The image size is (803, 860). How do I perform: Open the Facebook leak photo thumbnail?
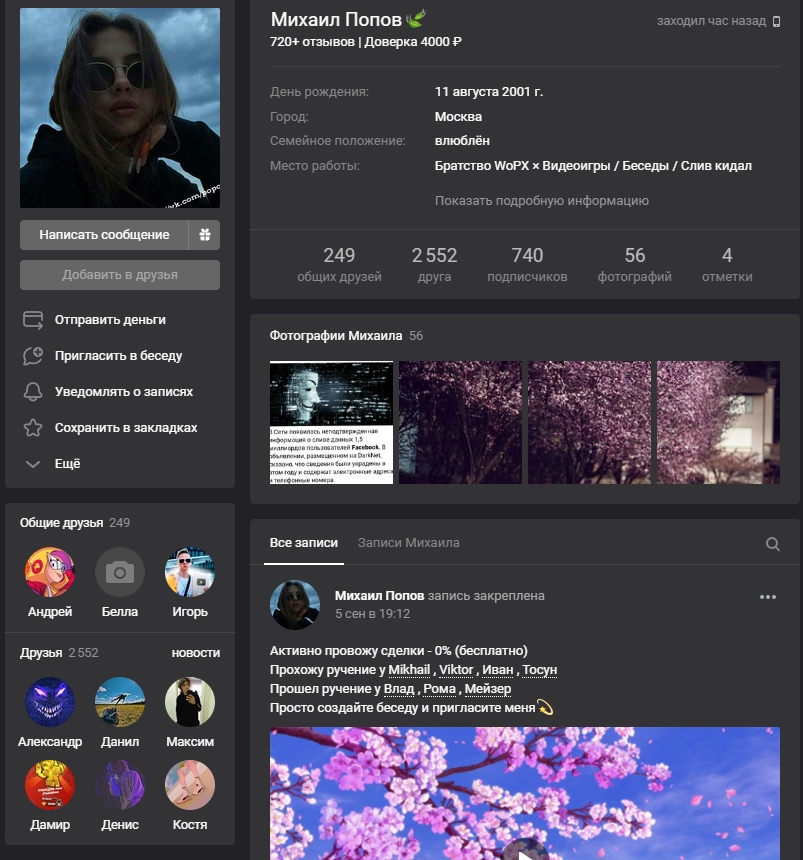(331, 422)
